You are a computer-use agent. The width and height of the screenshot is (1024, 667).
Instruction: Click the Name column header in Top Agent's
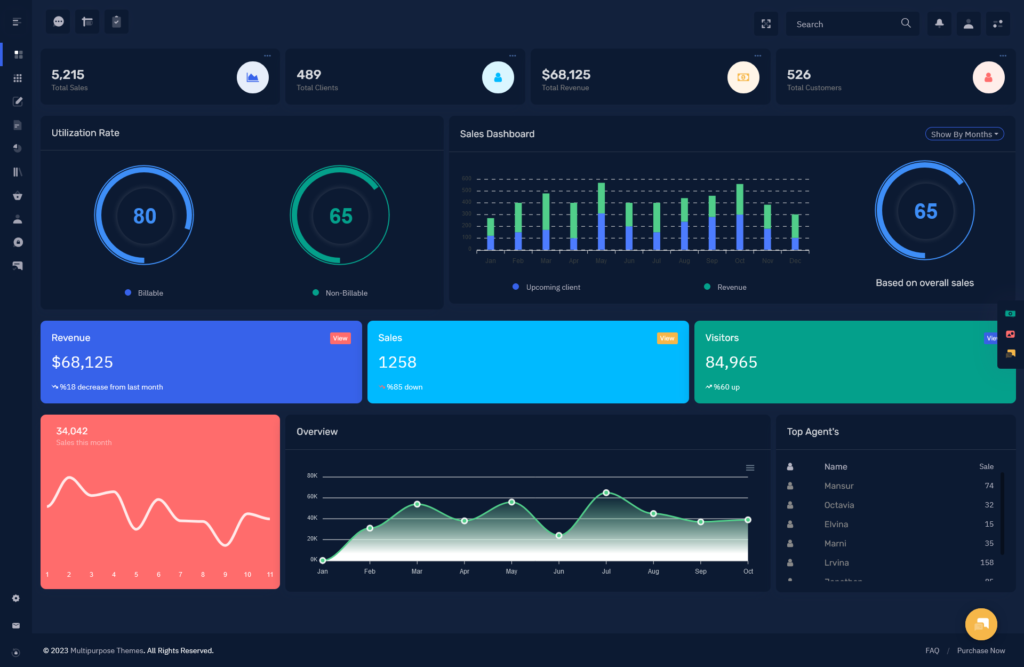[835, 466]
